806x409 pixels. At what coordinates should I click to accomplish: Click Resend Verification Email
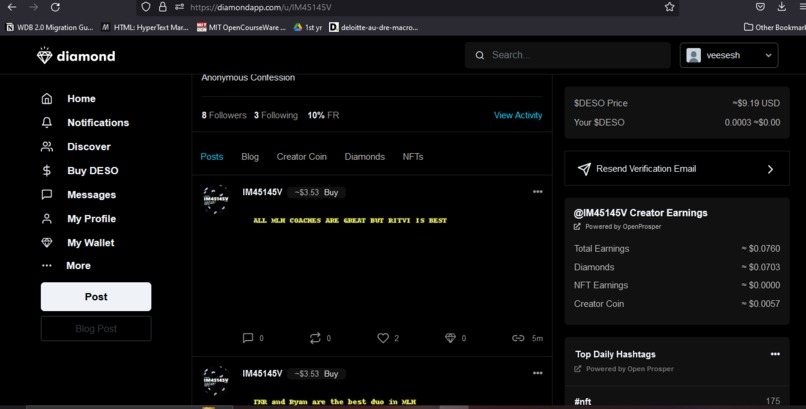coord(676,169)
